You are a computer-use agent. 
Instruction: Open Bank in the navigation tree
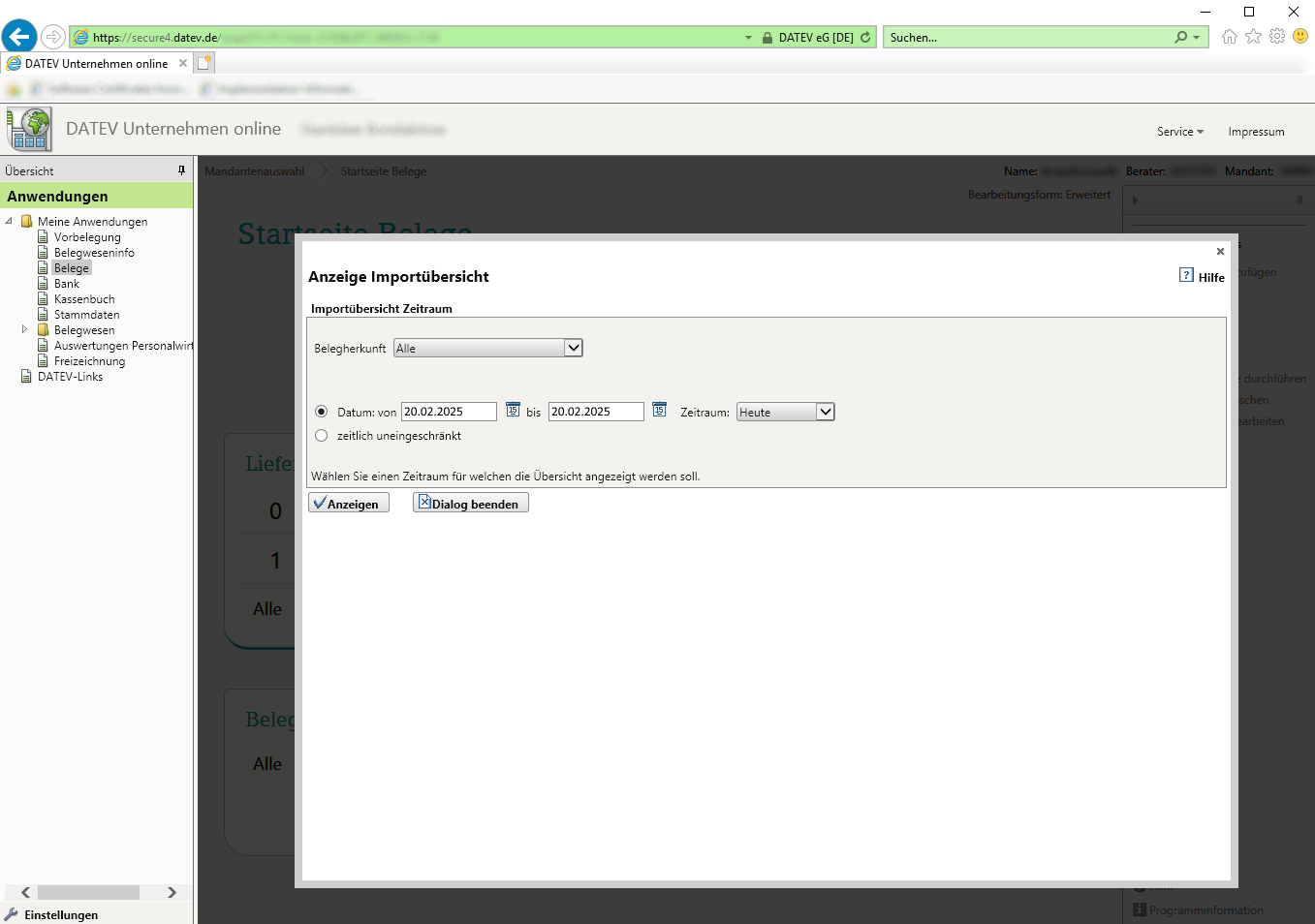pos(67,284)
